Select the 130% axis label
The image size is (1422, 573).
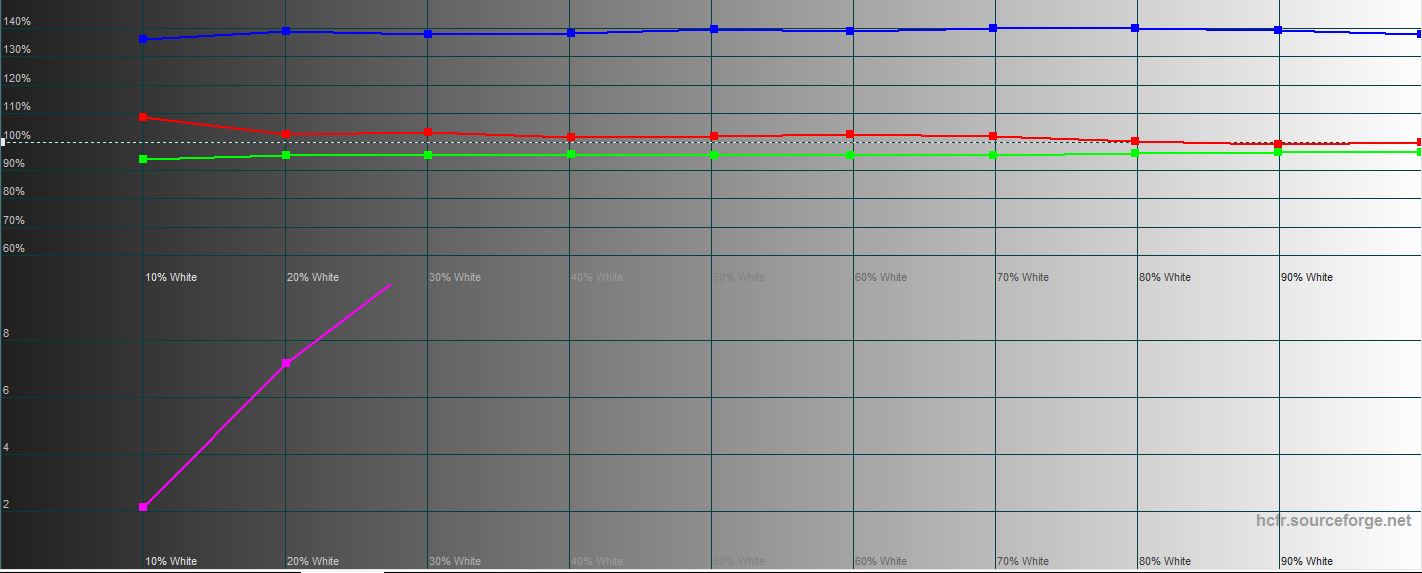[17, 49]
